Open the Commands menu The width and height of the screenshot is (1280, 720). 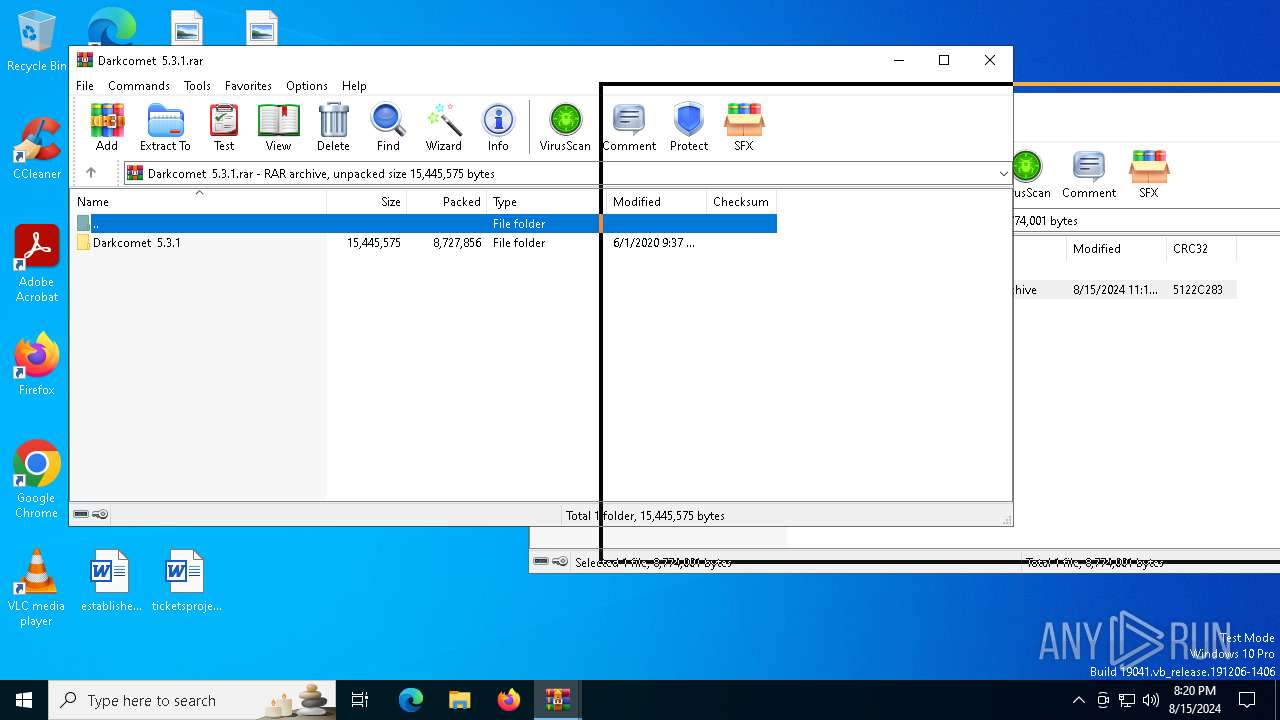(139, 86)
